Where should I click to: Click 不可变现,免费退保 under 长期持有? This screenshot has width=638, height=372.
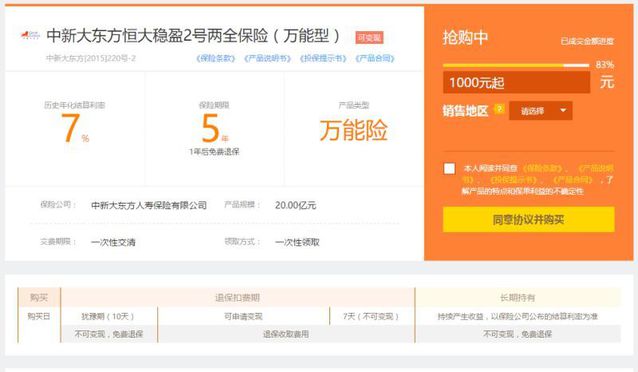tap(518, 334)
